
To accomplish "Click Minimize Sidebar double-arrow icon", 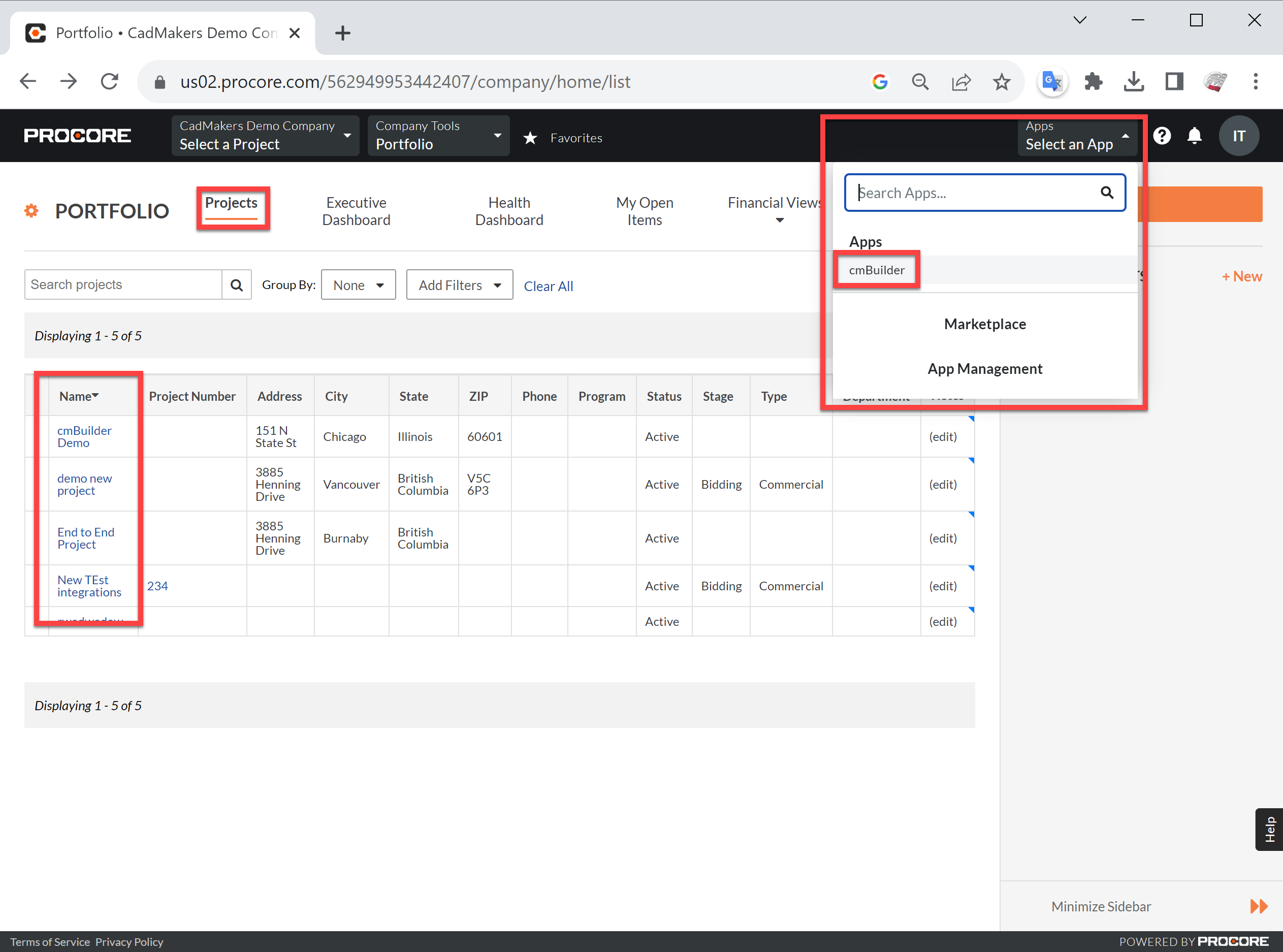I will click(1258, 906).
